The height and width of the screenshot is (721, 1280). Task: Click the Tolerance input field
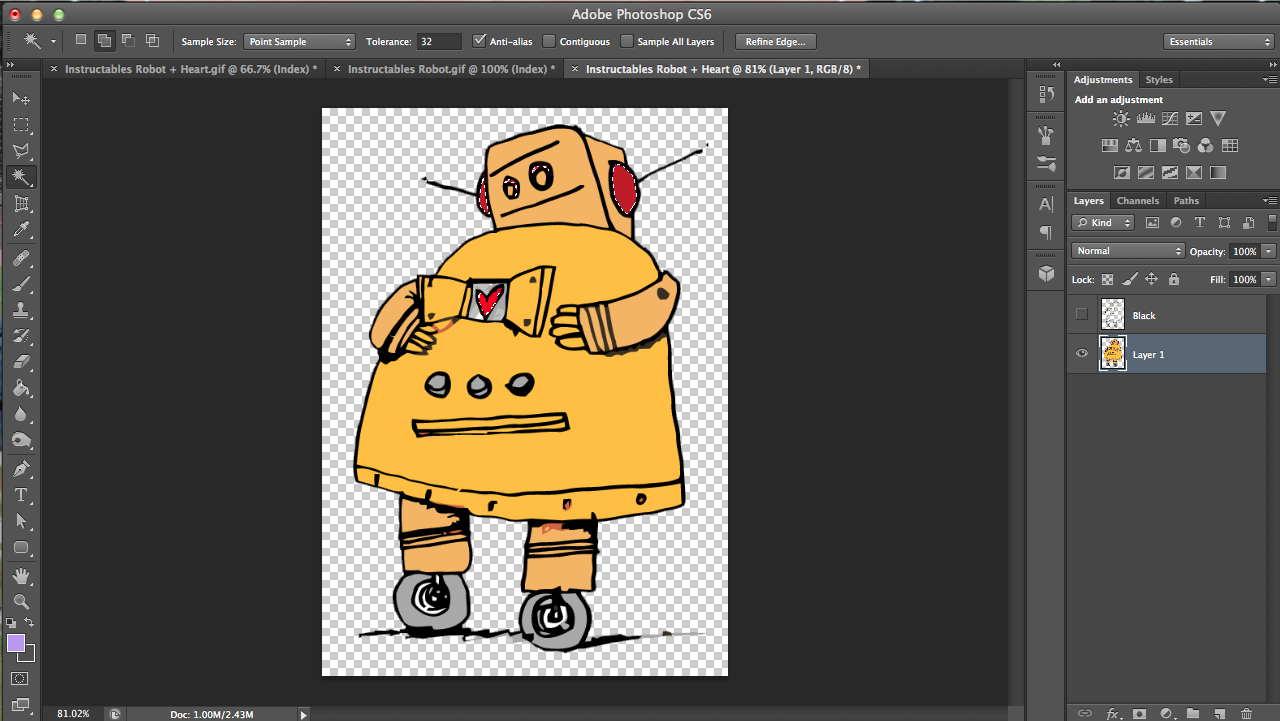[x=439, y=41]
